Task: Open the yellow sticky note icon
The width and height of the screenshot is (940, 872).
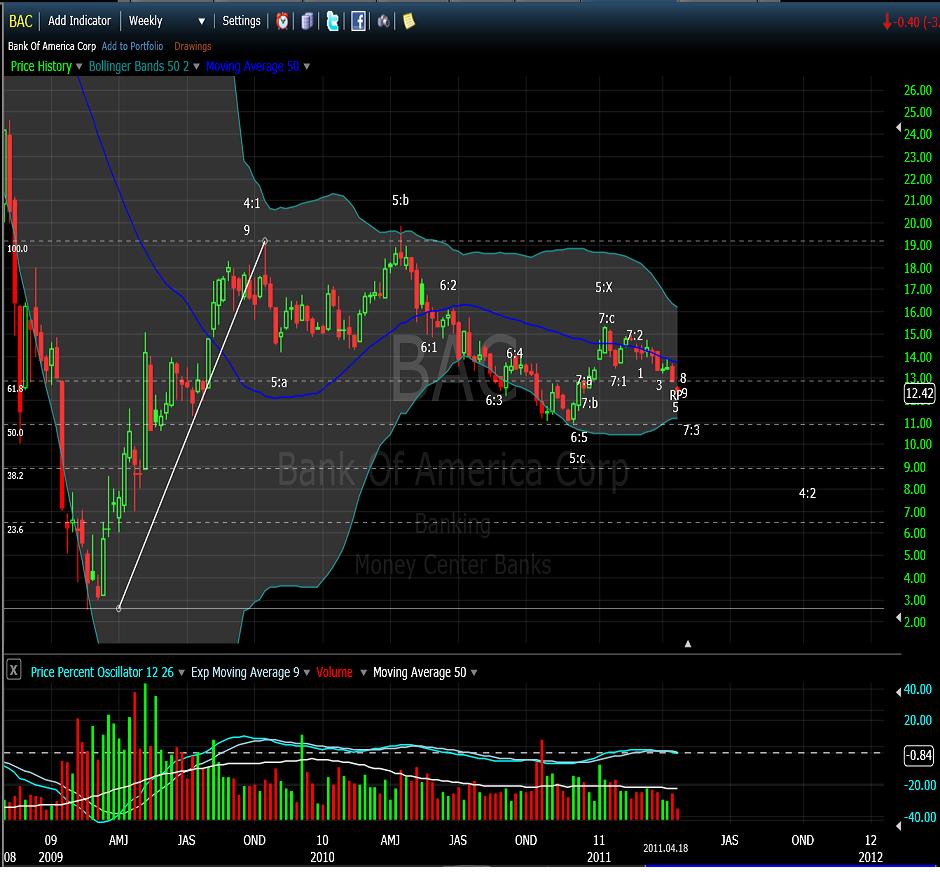Action: pos(409,22)
